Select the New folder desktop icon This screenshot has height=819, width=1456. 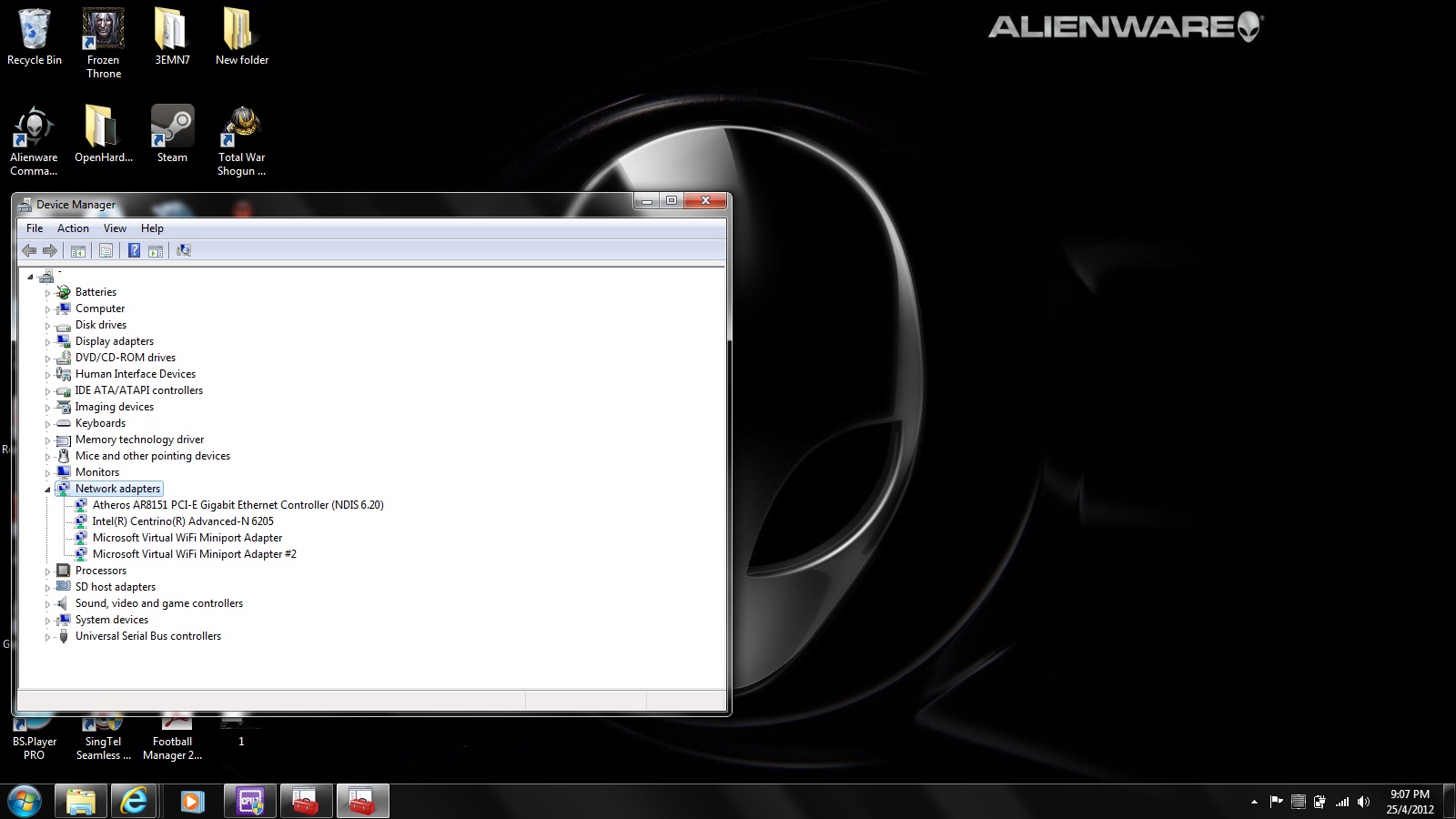tap(242, 37)
